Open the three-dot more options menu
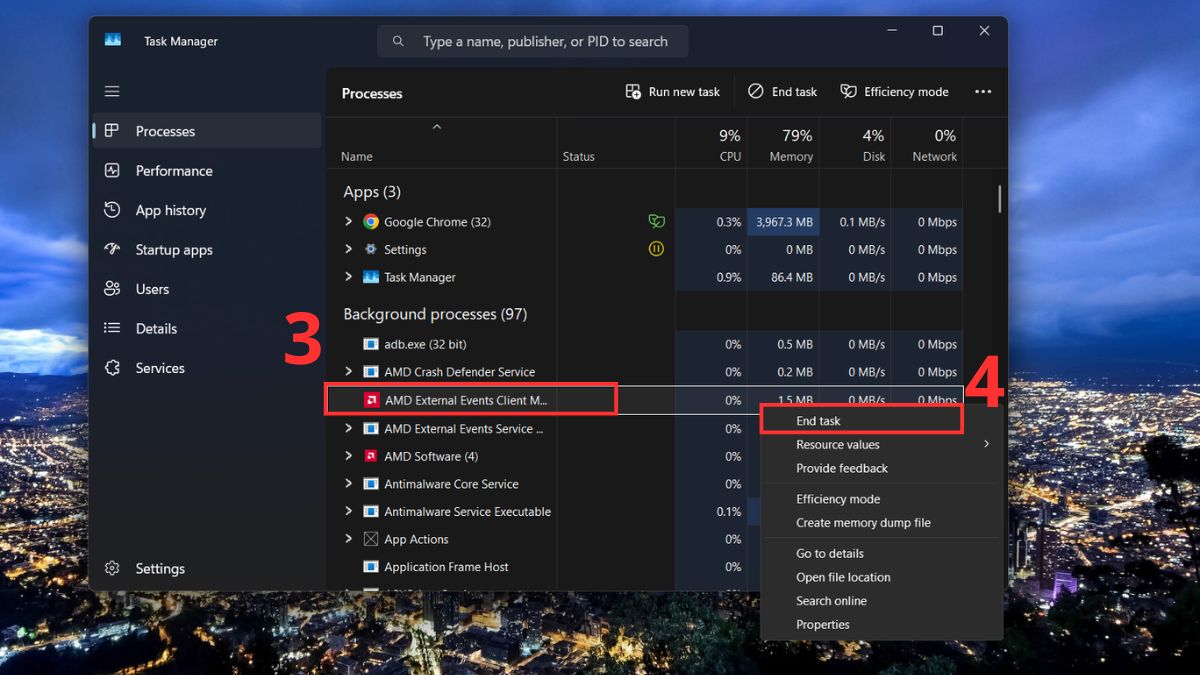The height and width of the screenshot is (675, 1200). (983, 91)
